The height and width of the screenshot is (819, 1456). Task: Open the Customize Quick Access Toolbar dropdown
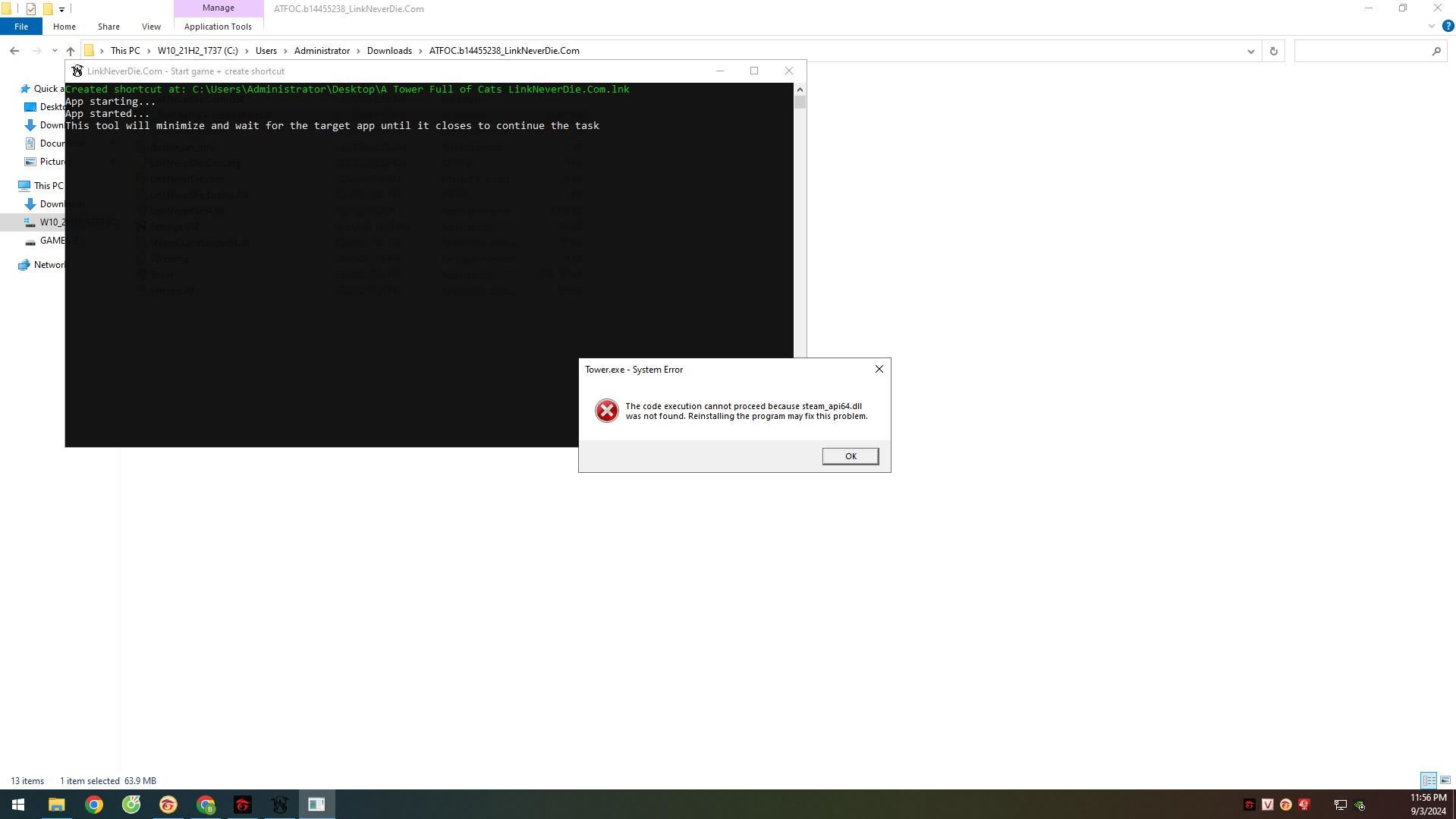coord(61,9)
